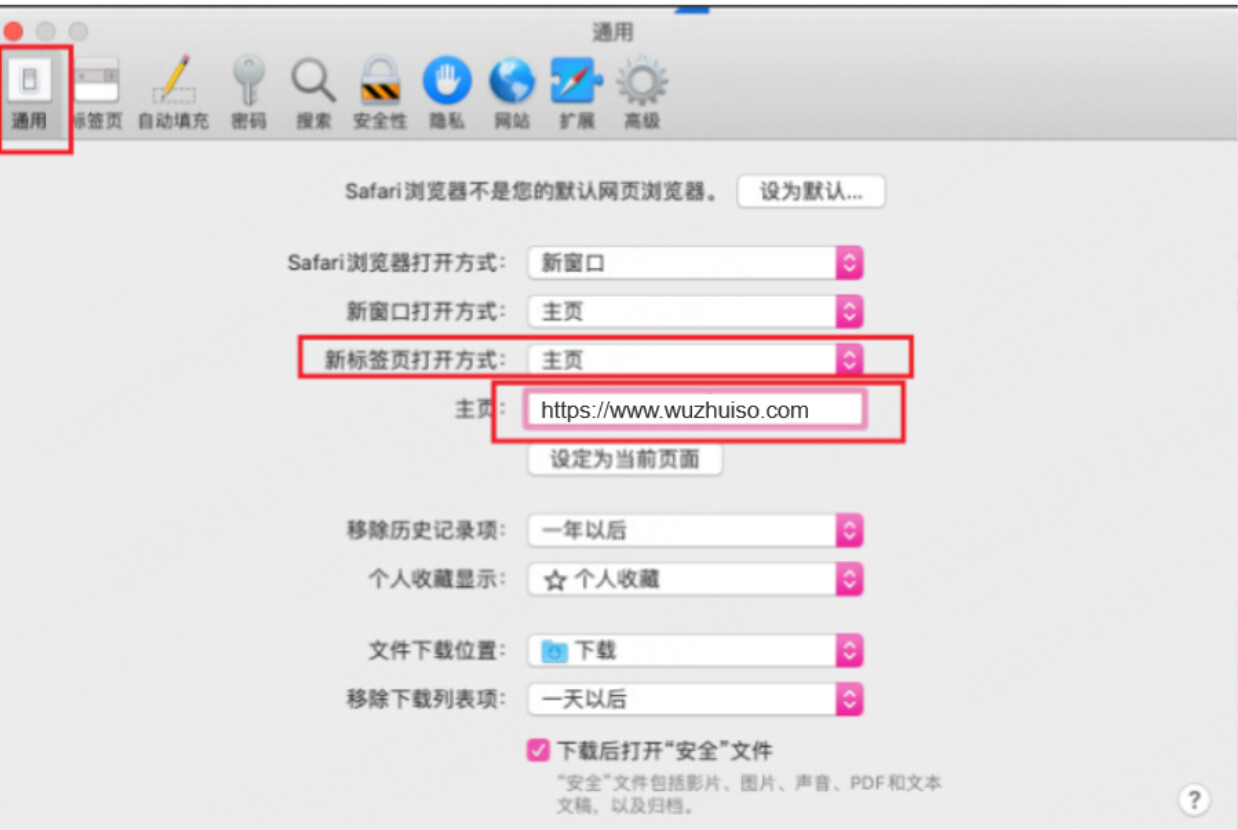Open the 扩展 (Extensions) puzzle icon

[x=577, y=94]
